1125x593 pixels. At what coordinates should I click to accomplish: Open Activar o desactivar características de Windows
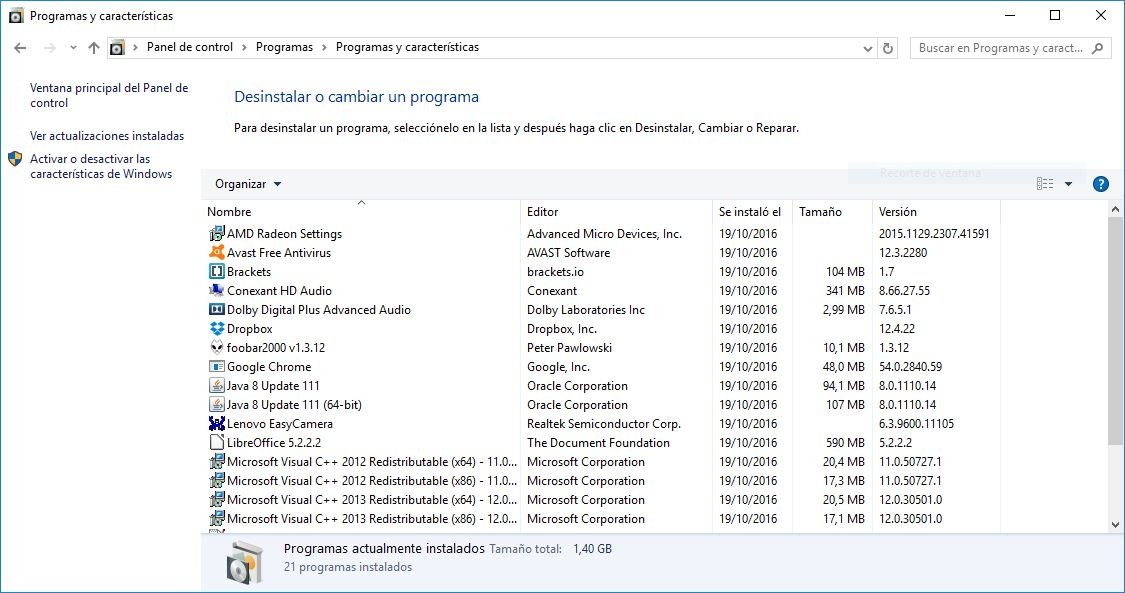click(x=101, y=166)
